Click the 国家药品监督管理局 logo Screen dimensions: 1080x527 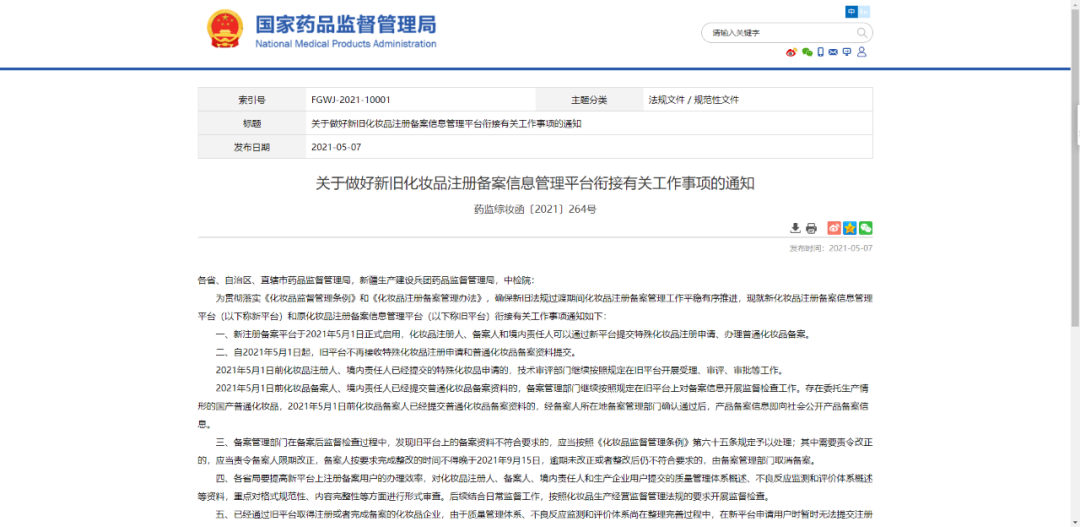click(322, 30)
